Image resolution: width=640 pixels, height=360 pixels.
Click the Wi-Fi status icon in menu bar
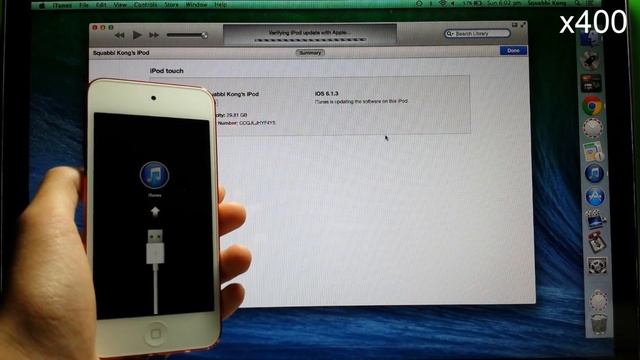point(442,4)
